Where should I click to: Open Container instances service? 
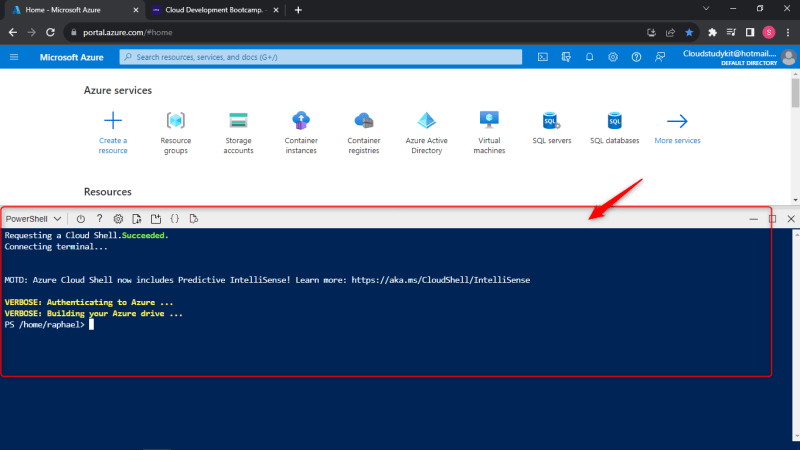pyautogui.click(x=301, y=133)
